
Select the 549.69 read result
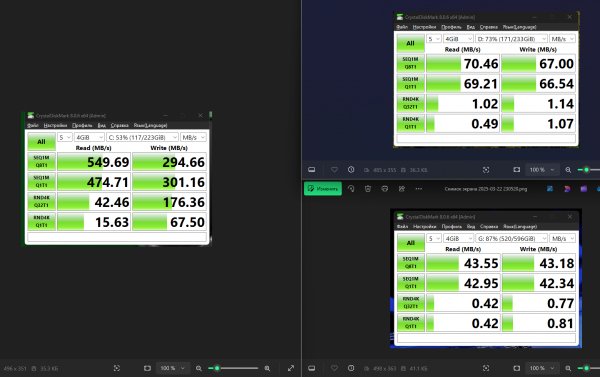coord(94,162)
